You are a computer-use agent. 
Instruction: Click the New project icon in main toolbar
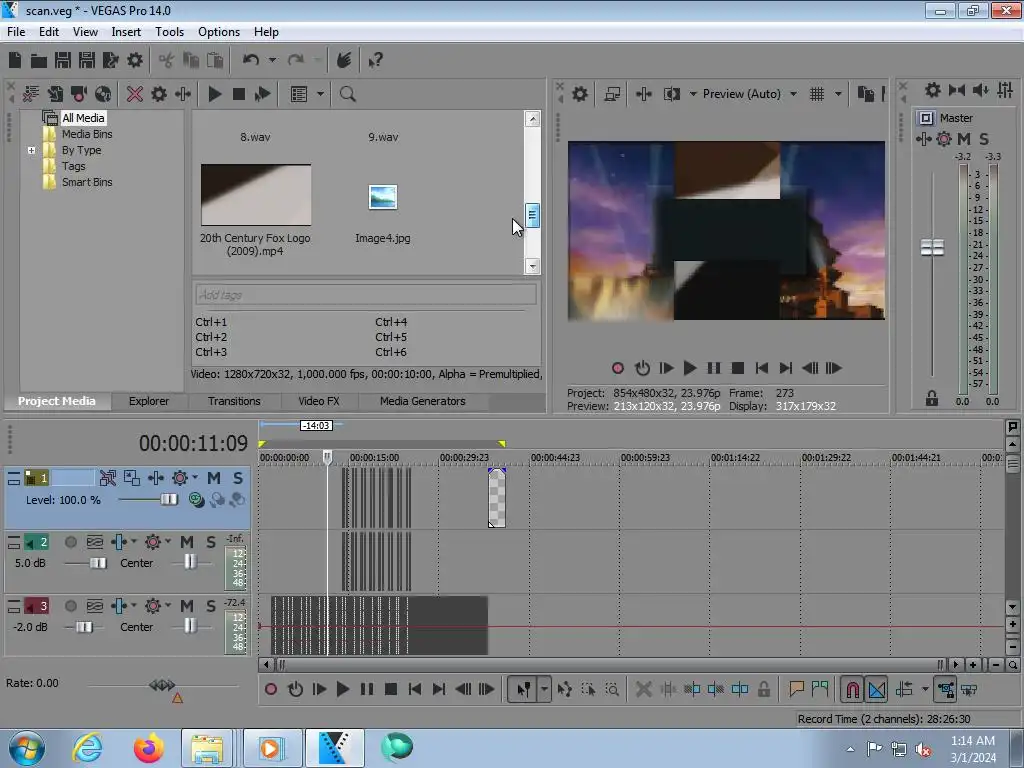[x=15, y=61]
